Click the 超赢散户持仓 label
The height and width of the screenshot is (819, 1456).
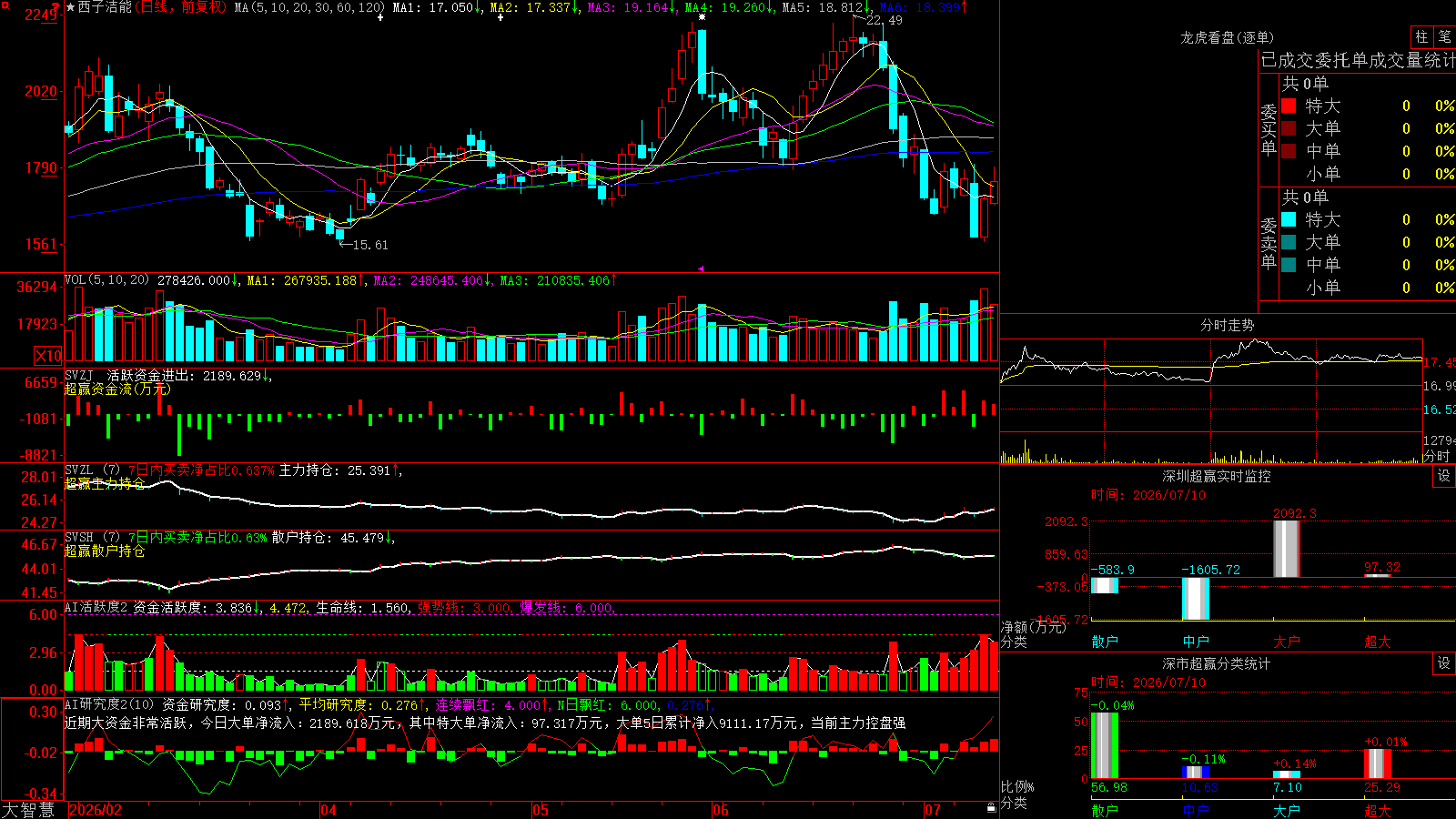[x=105, y=551]
